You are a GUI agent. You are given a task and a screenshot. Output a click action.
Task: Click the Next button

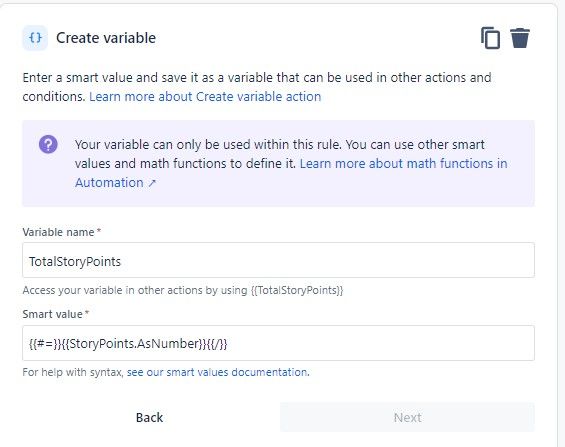coord(407,417)
